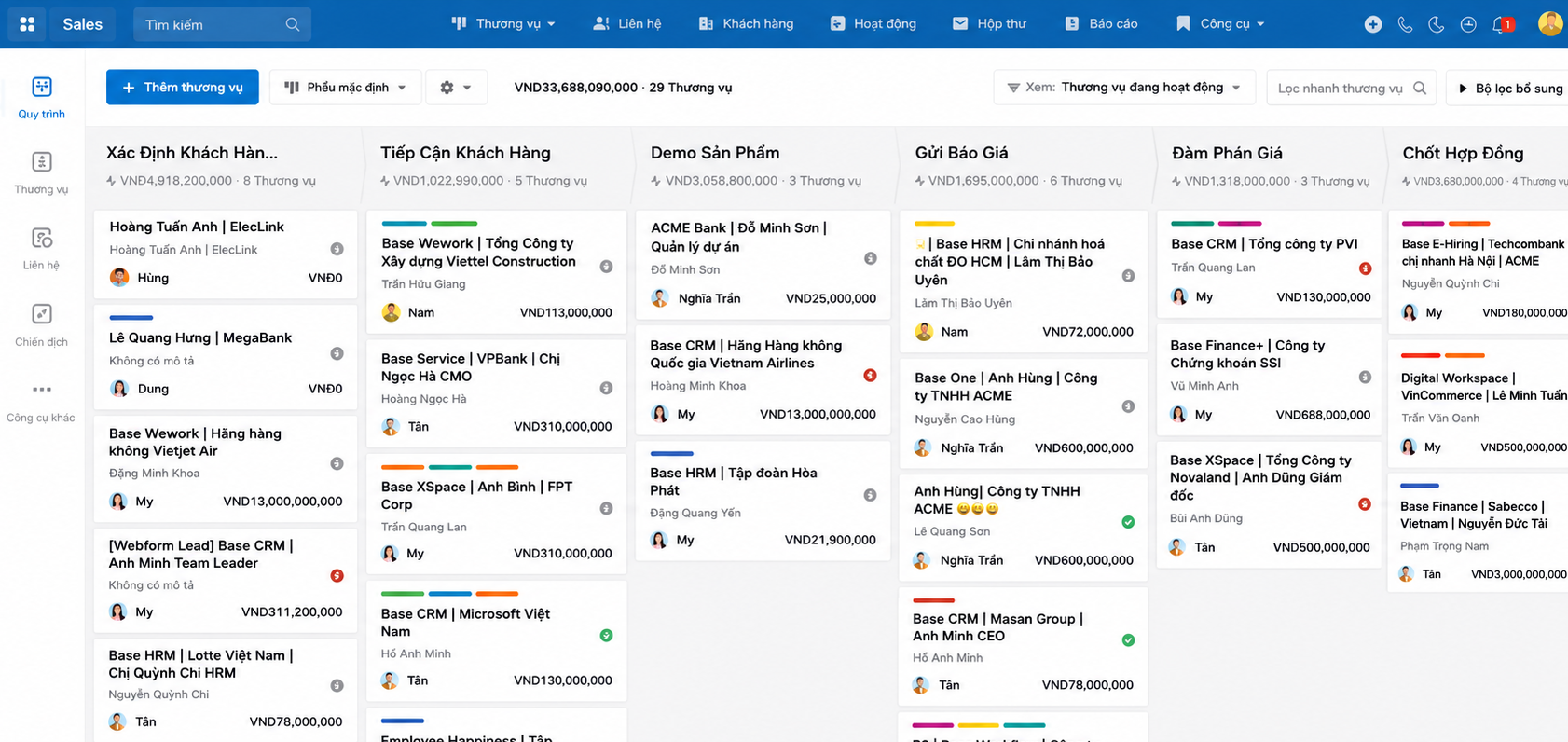
Task: Click Base E-Hiring Techcombank card title
Action: (x=1483, y=252)
